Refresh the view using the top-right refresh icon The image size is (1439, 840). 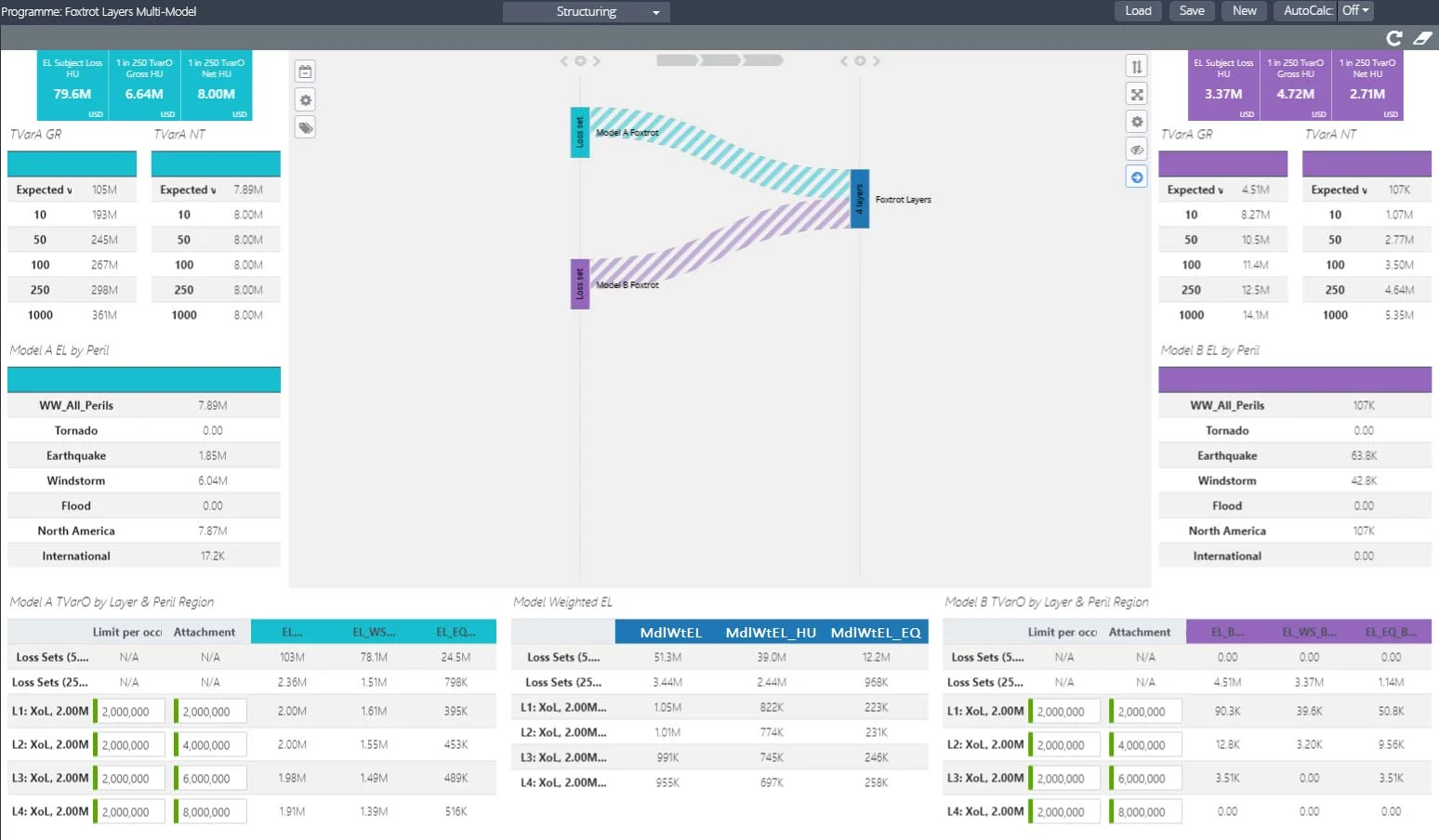(1393, 38)
